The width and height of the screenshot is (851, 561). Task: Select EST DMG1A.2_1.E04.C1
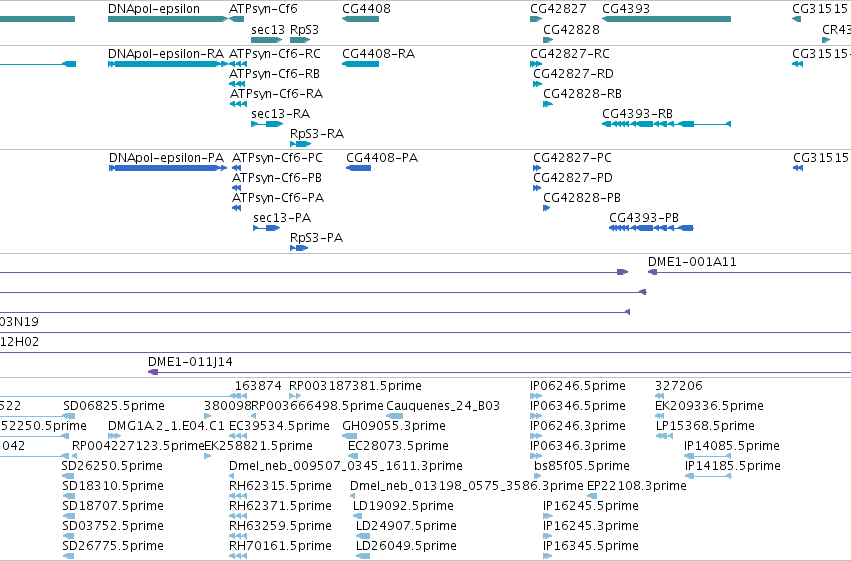(x=114, y=436)
